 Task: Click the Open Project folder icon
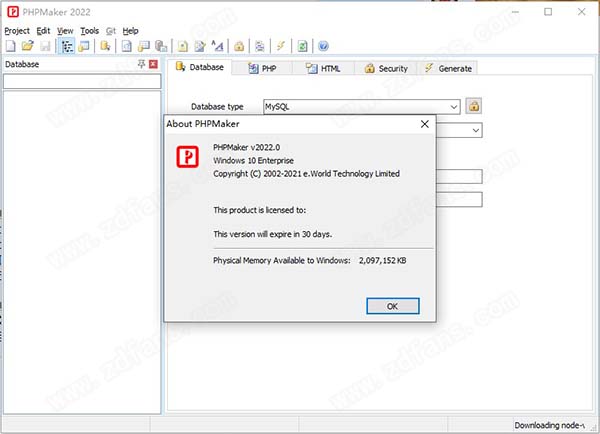point(28,46)
